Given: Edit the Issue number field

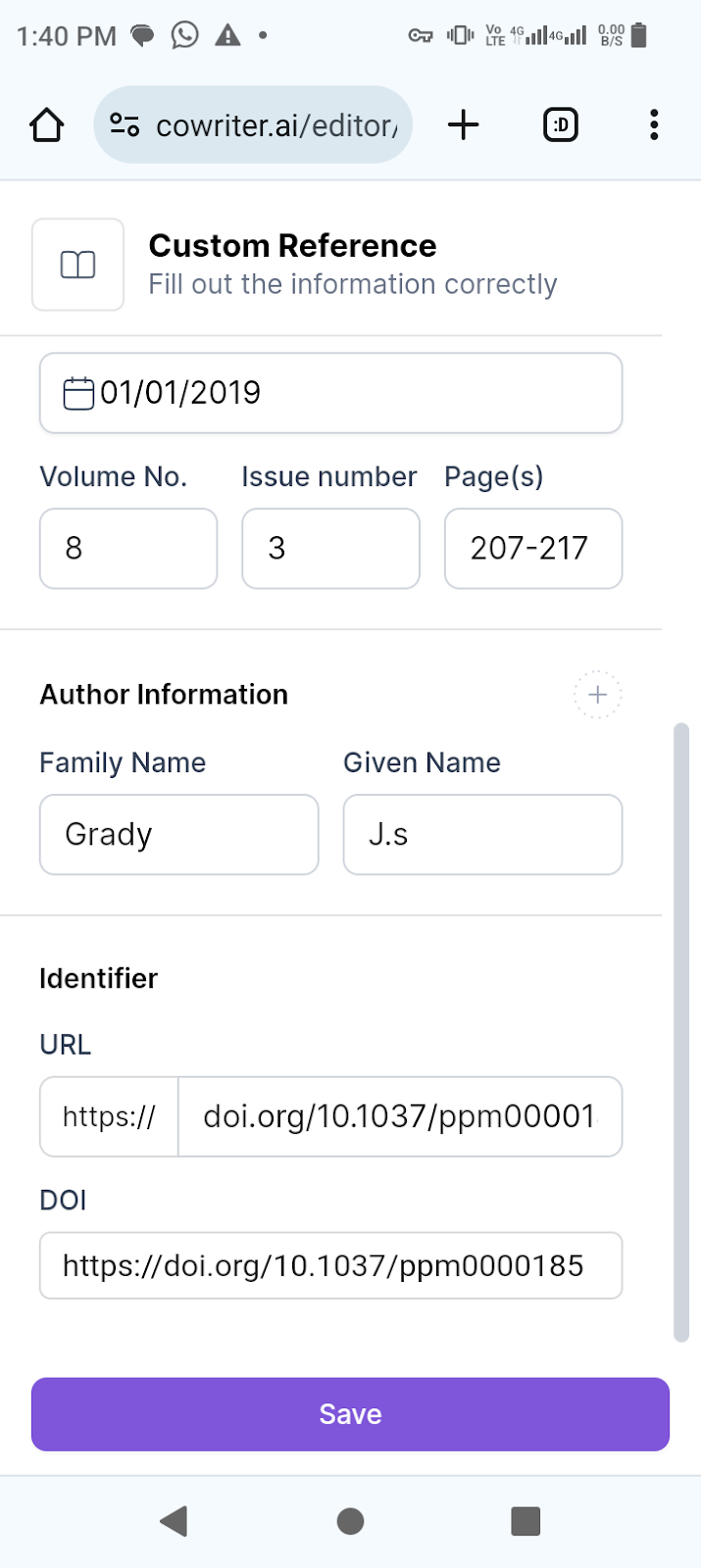Looking at the screenshot, I should click(x=331, y=548).
